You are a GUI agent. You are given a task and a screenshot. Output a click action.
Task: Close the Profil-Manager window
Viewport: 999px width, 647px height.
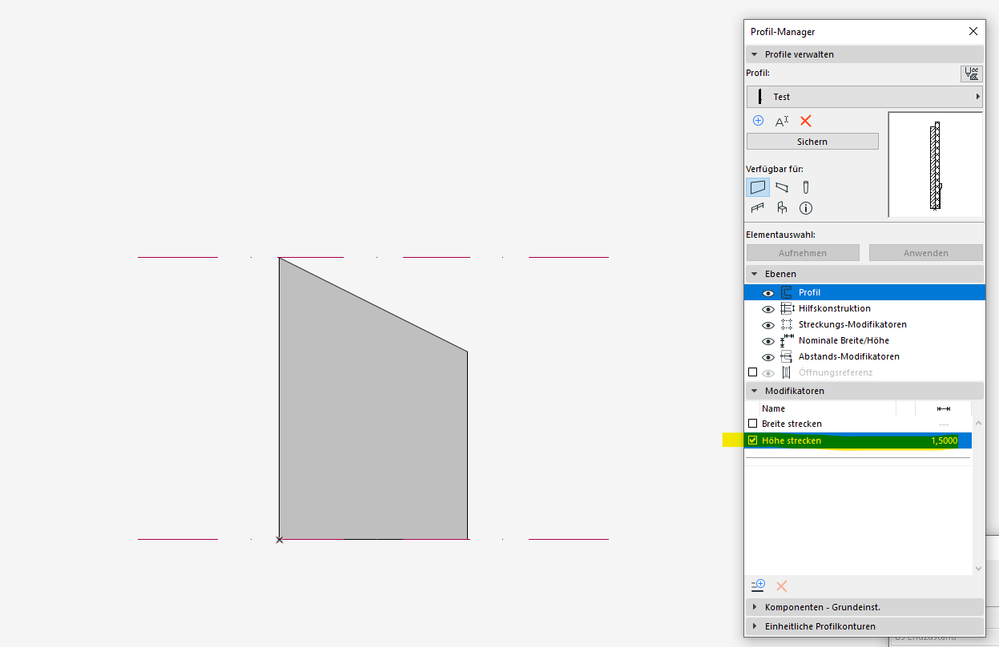pyautogui.click(x=973, y=31)
